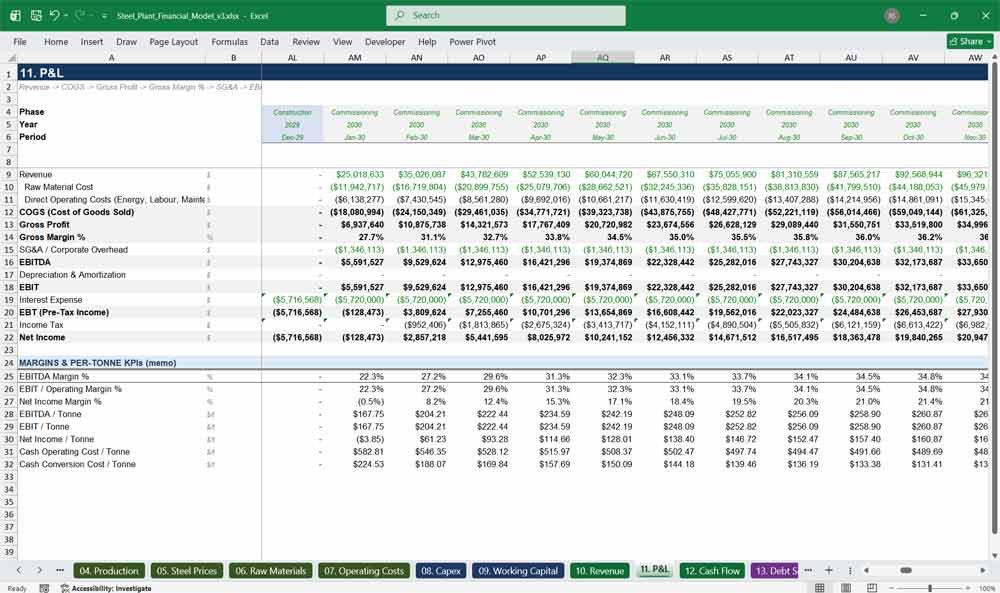Open the Power Pivot tab
1000x593 pixels.
tap(472, 41)
